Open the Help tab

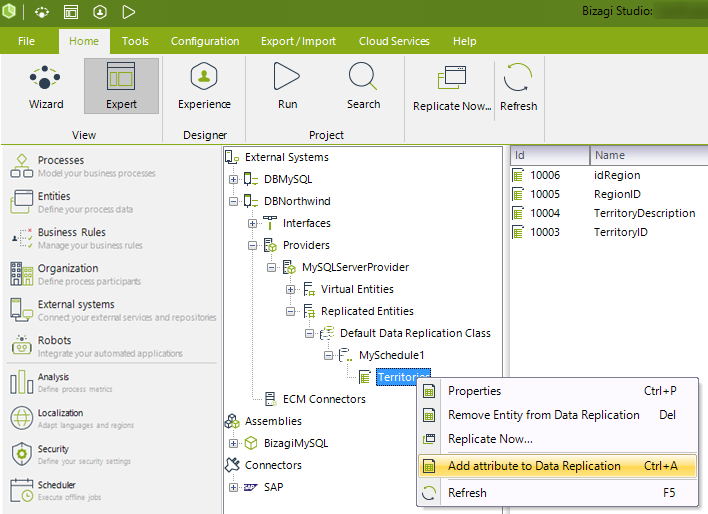coord(464,41)
